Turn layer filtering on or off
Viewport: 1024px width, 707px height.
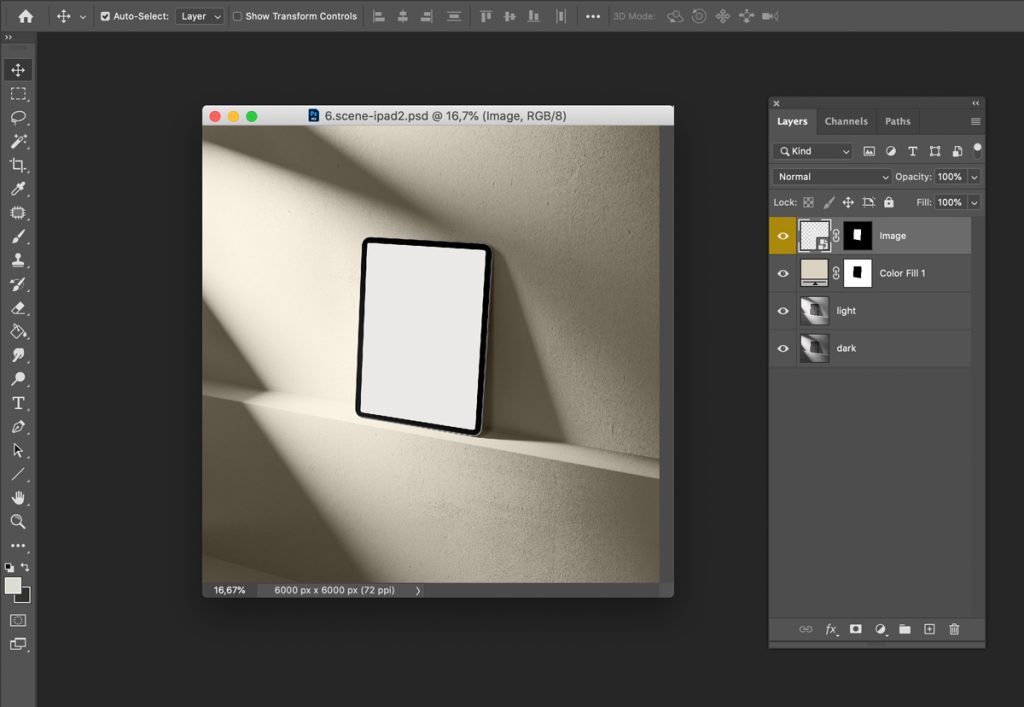pyautogui.click(x=977, y=149)
